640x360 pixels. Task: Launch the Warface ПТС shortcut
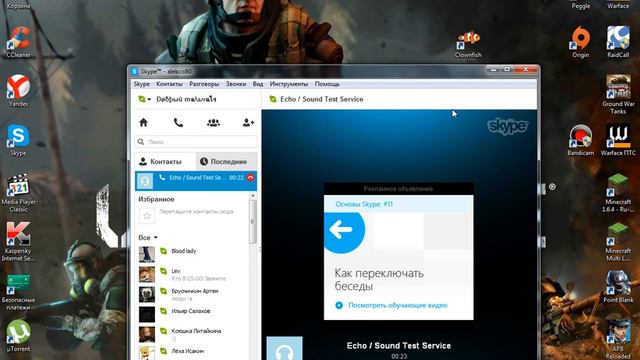[x=618, y=140]
